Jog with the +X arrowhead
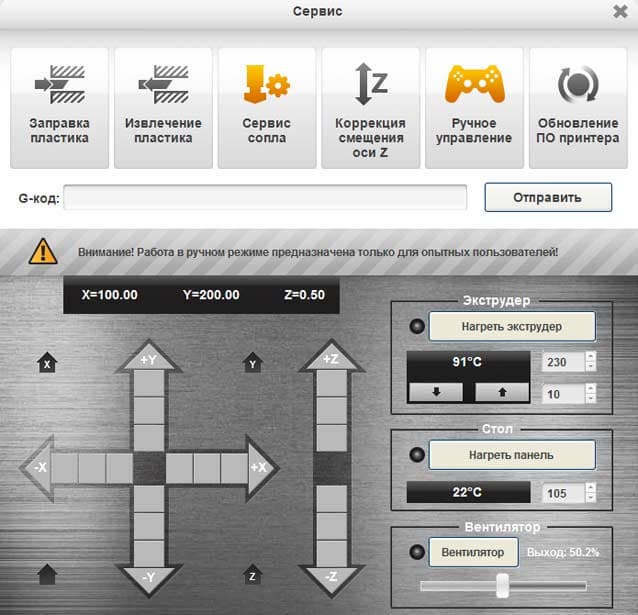 262,468
